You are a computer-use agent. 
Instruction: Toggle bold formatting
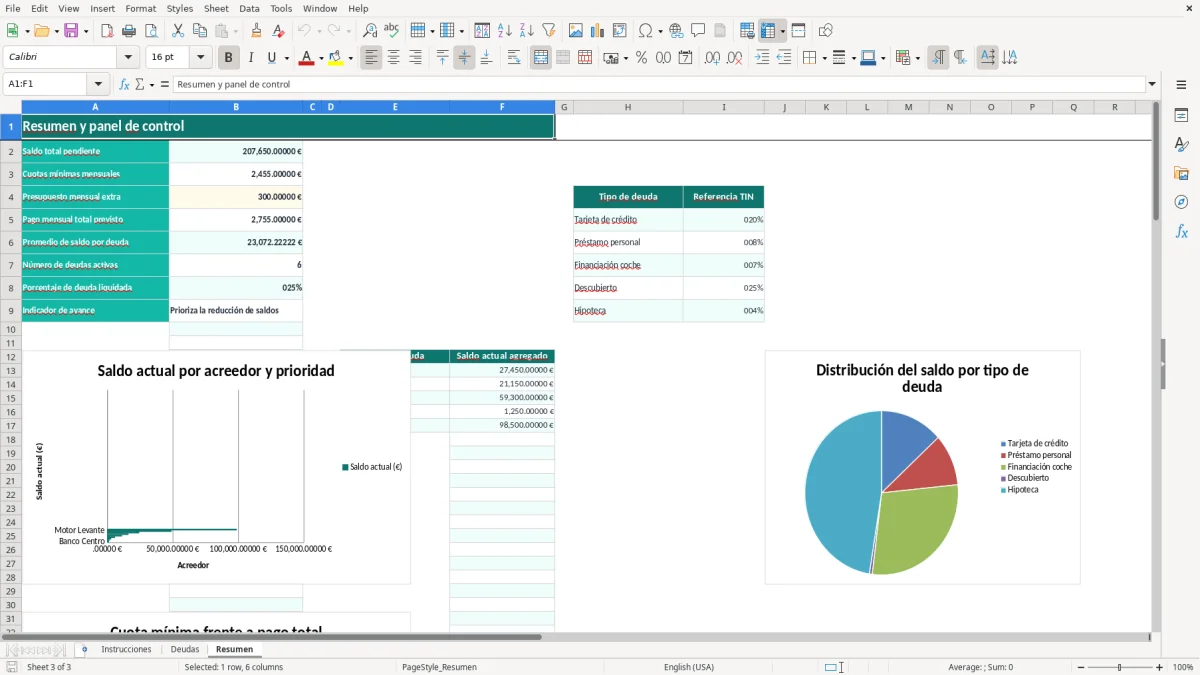click(228, 58)
